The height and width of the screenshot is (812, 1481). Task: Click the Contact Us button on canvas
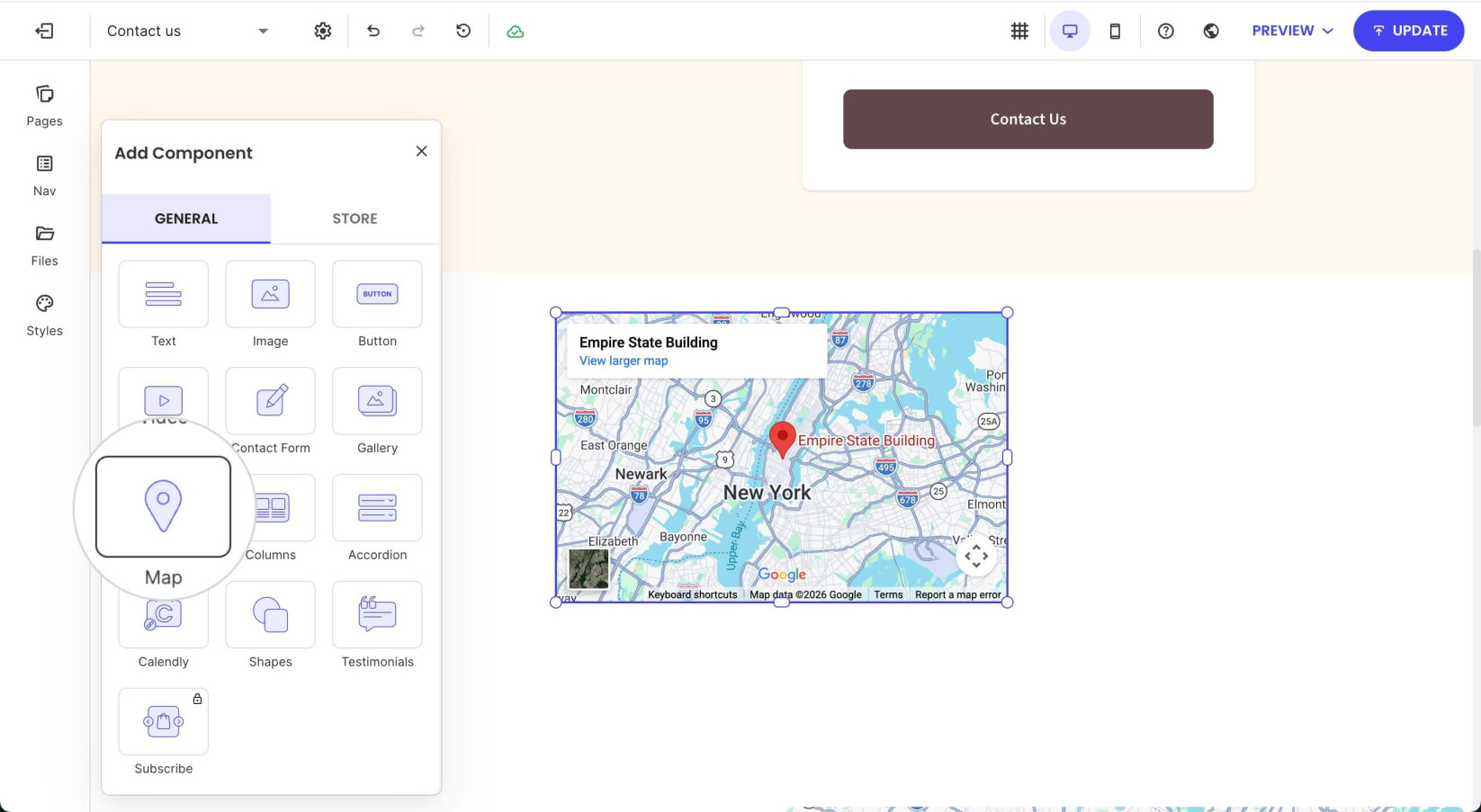pyautogui.click(x=1028, y=119)
